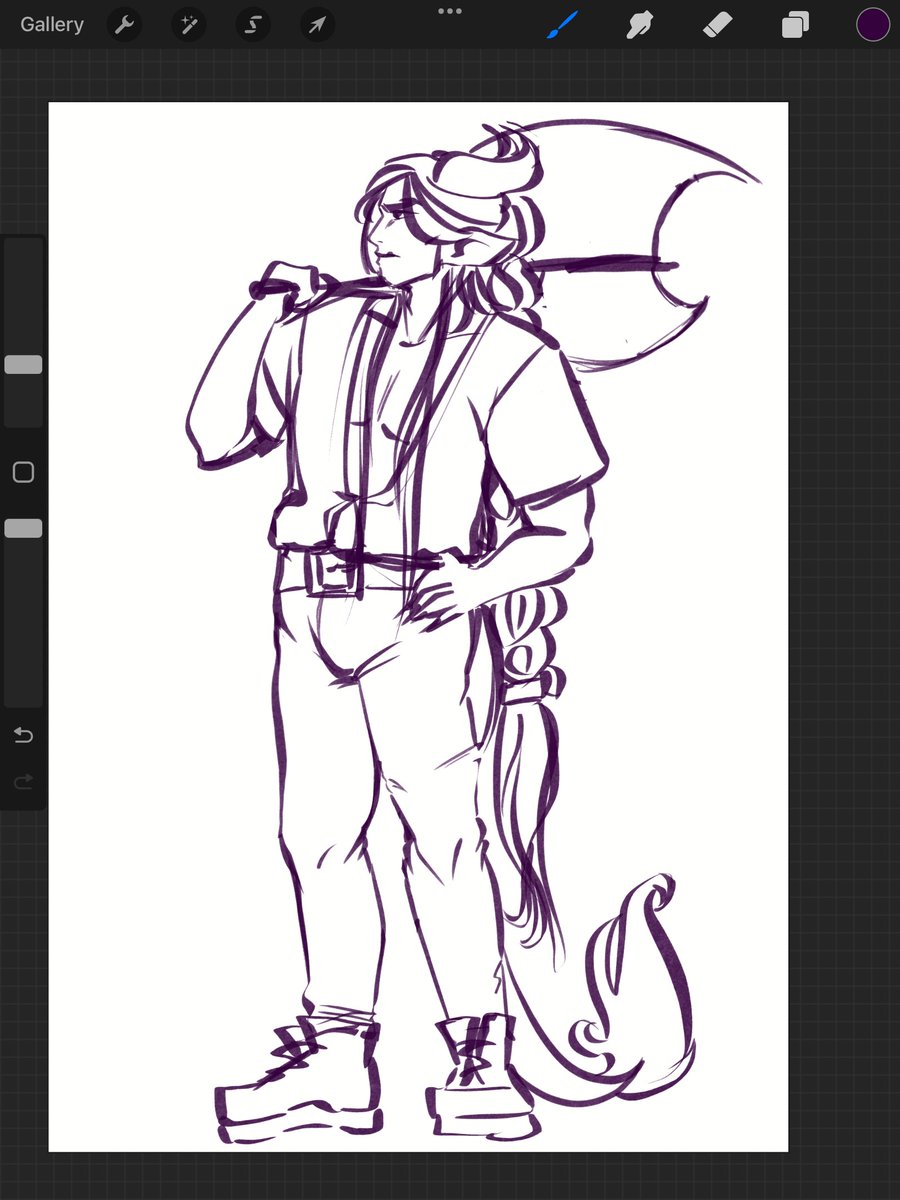900x1200 pixels.
Task: Adjust the brush size slider handle
Action: coord(23,365)
